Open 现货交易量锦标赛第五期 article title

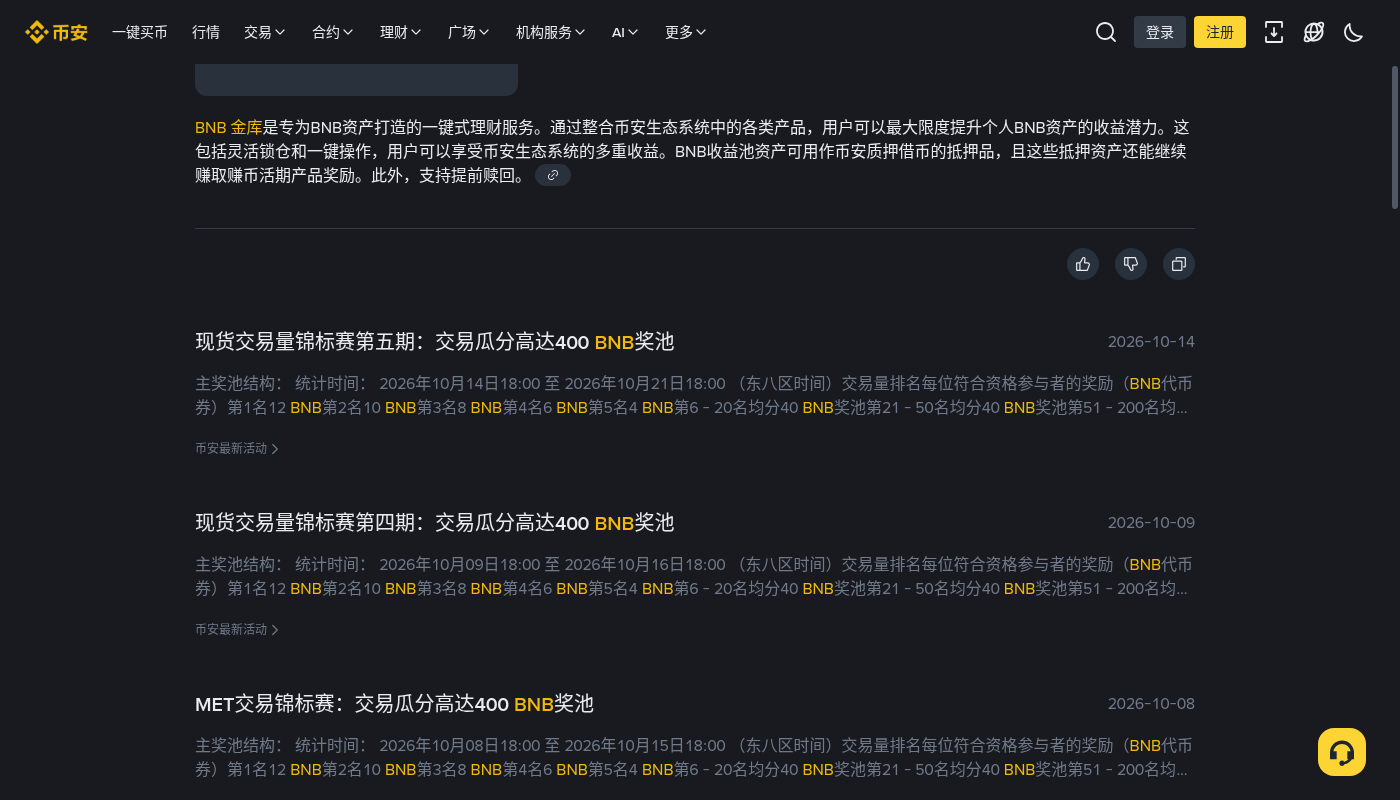tap(435, 342)
